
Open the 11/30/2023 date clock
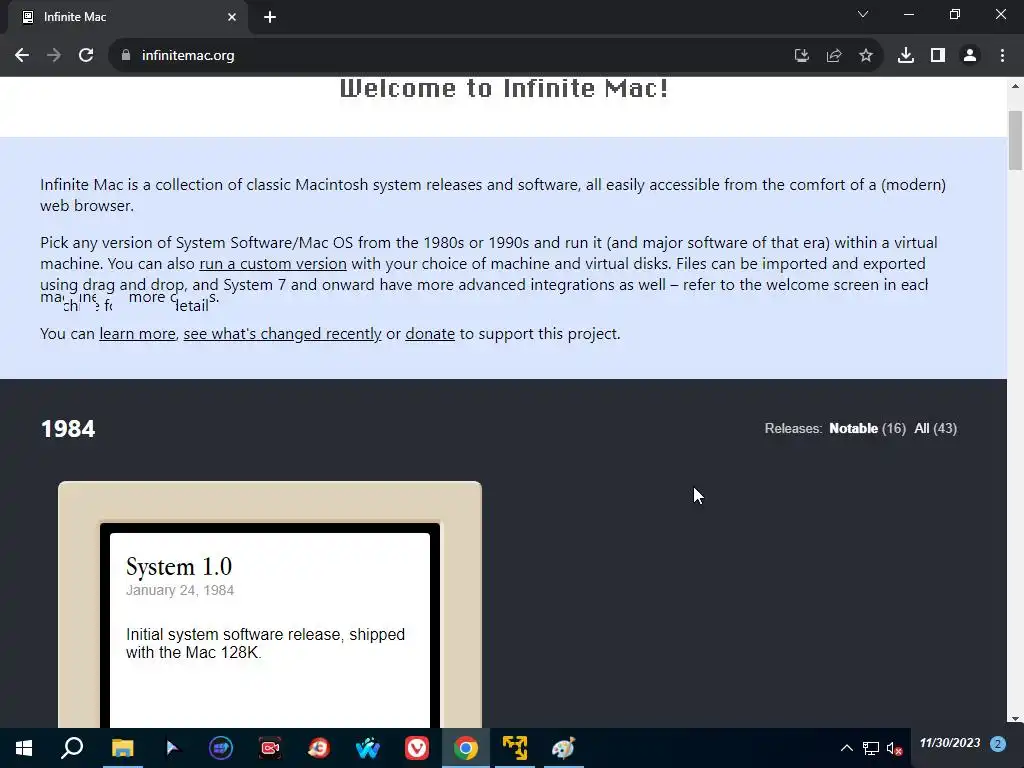(950, 743)
